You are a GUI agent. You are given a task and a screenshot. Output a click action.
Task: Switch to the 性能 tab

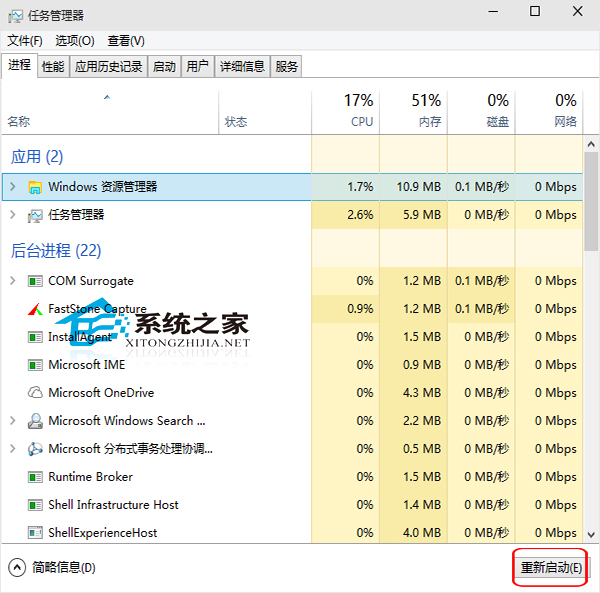tap(53, 67)
